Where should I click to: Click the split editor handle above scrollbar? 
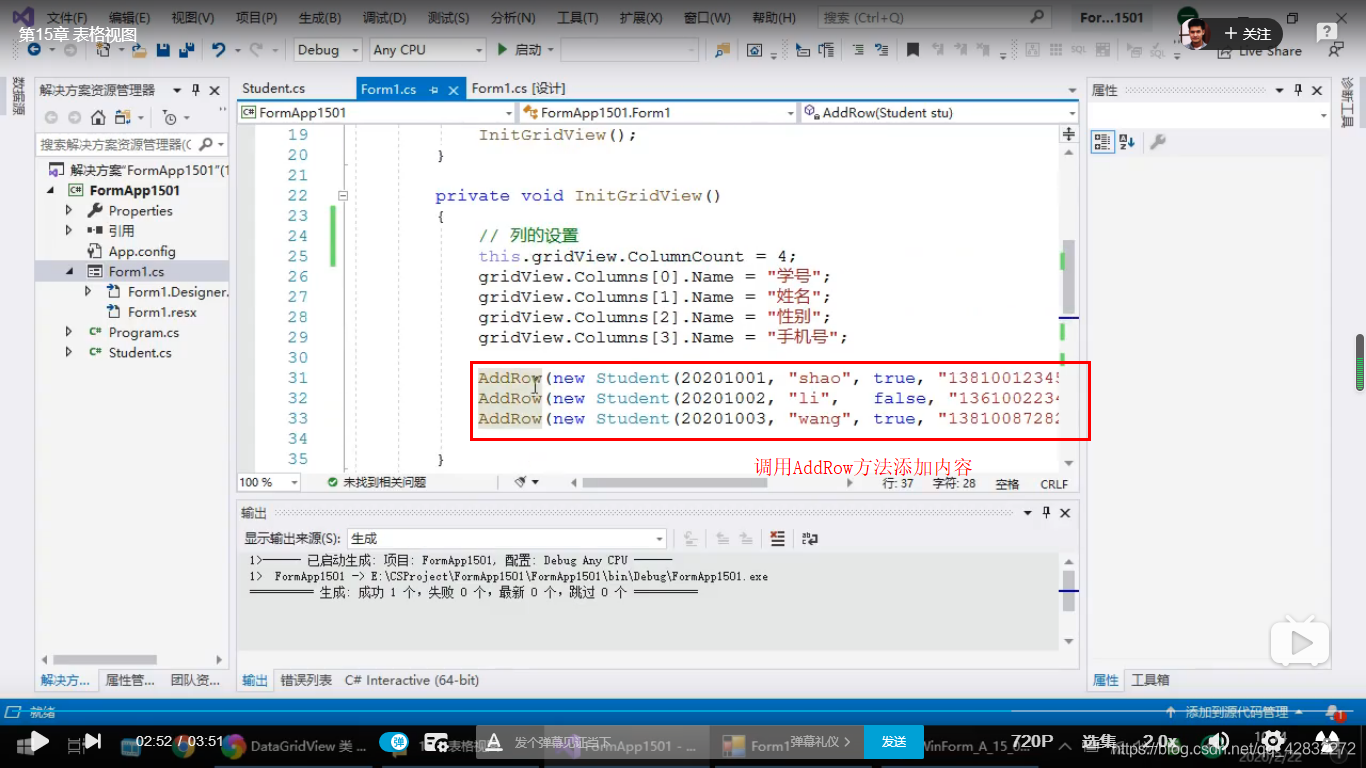[x=1069, y=134]
